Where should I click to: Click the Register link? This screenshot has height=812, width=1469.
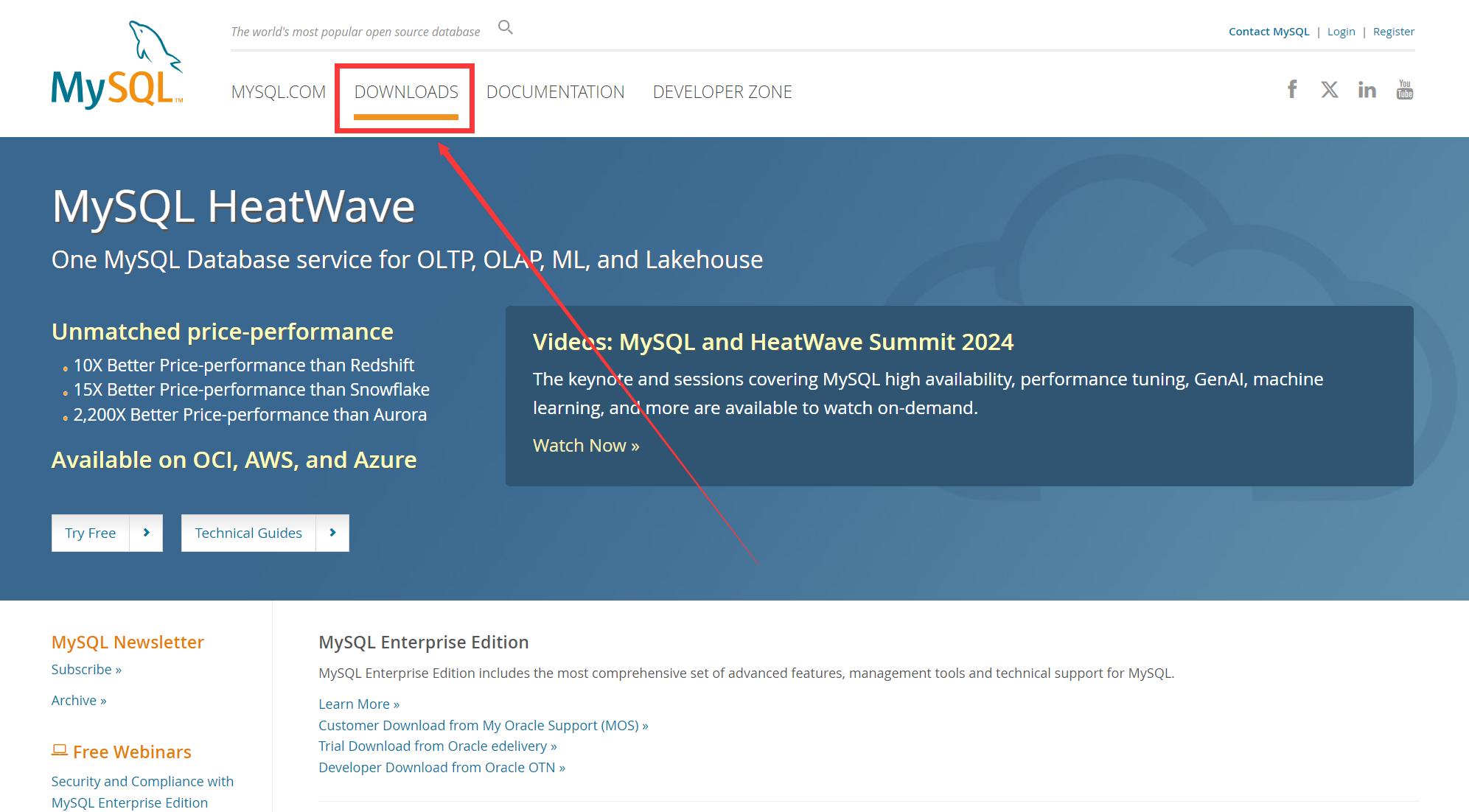click(1394, 32)
